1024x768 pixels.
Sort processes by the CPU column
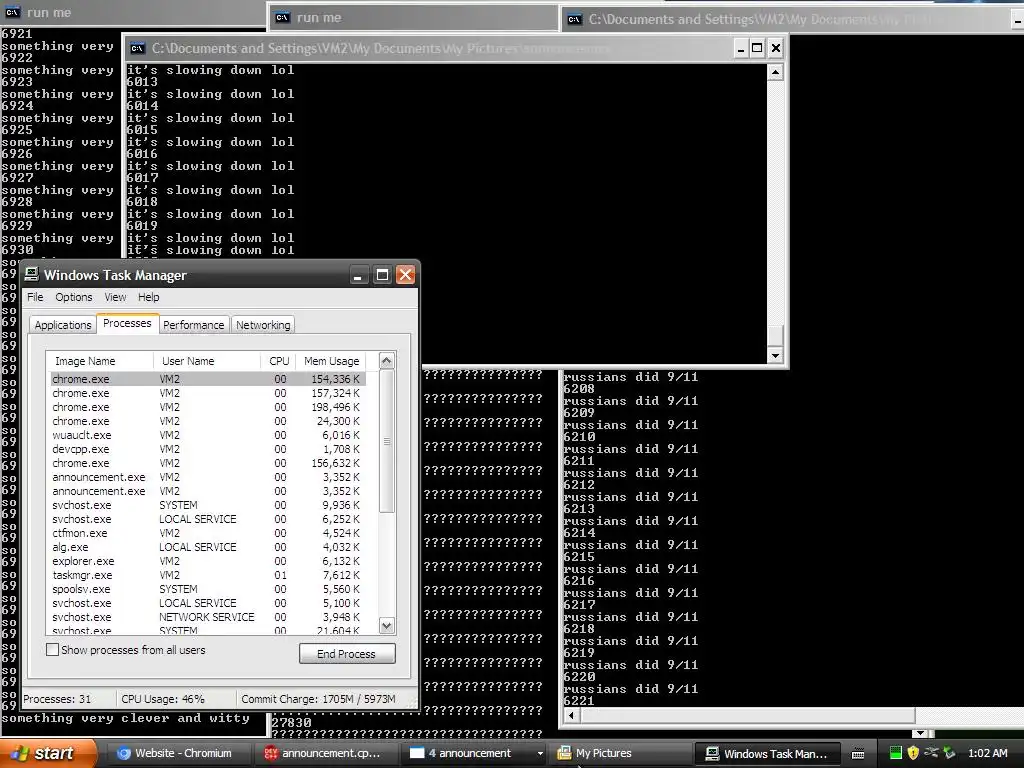pyautogui.click(x=279, y=361)
